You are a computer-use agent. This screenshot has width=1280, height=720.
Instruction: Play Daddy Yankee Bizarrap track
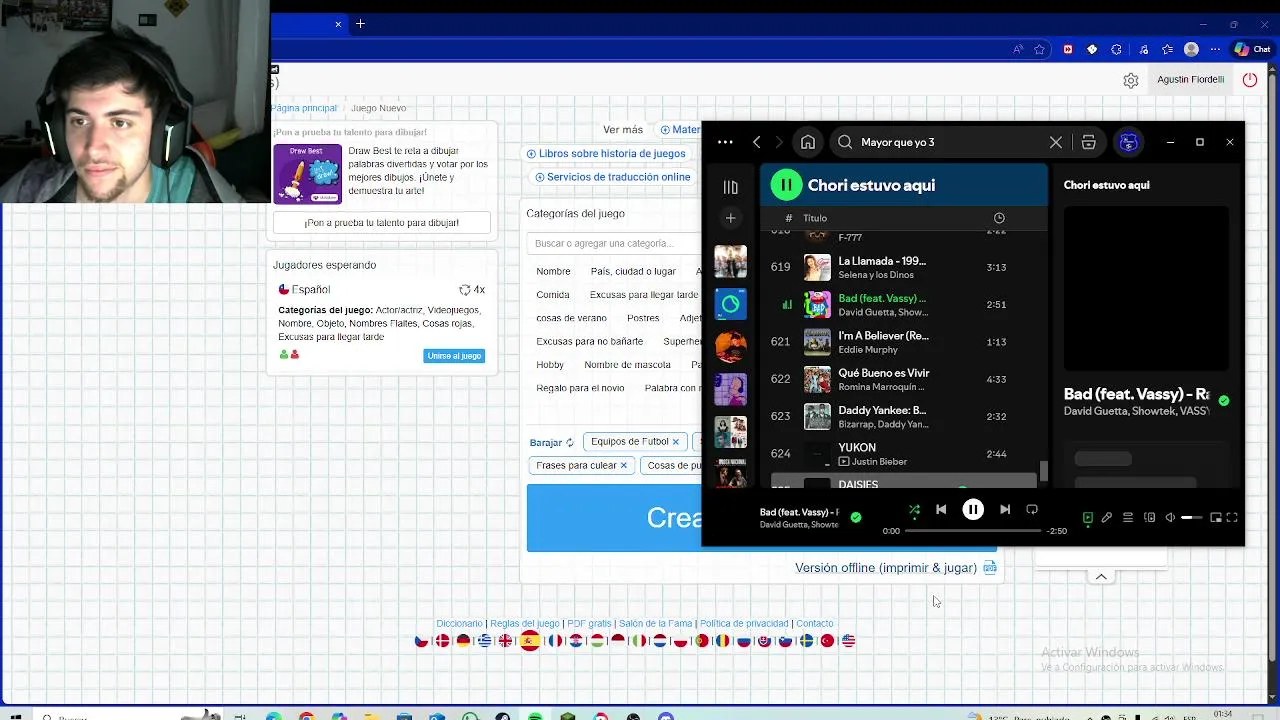(x=903, y=416)
